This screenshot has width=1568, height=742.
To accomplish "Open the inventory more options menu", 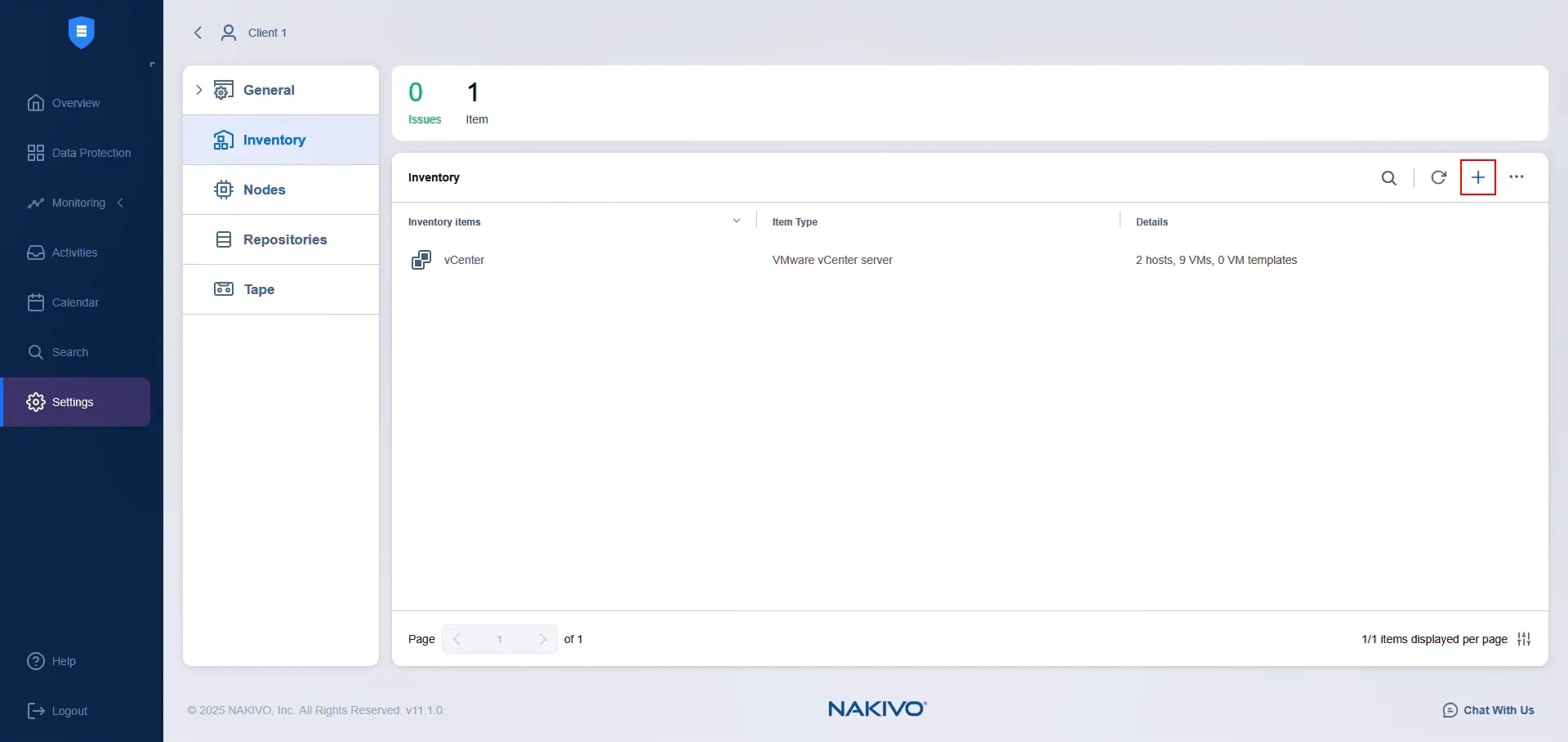I will pyautogui.click(x=1517, y=177).
